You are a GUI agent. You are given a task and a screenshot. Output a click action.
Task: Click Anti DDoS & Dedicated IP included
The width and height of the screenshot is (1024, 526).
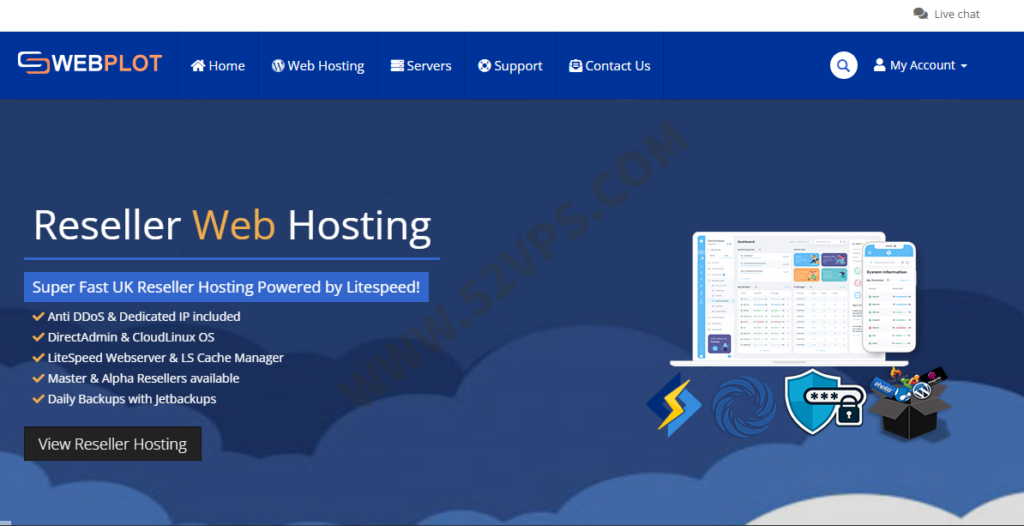click(x=144, y=316)
